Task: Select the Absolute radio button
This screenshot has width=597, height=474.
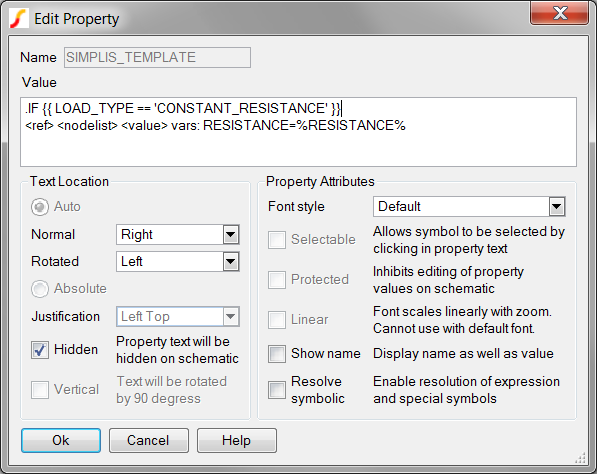Action: 40,289
